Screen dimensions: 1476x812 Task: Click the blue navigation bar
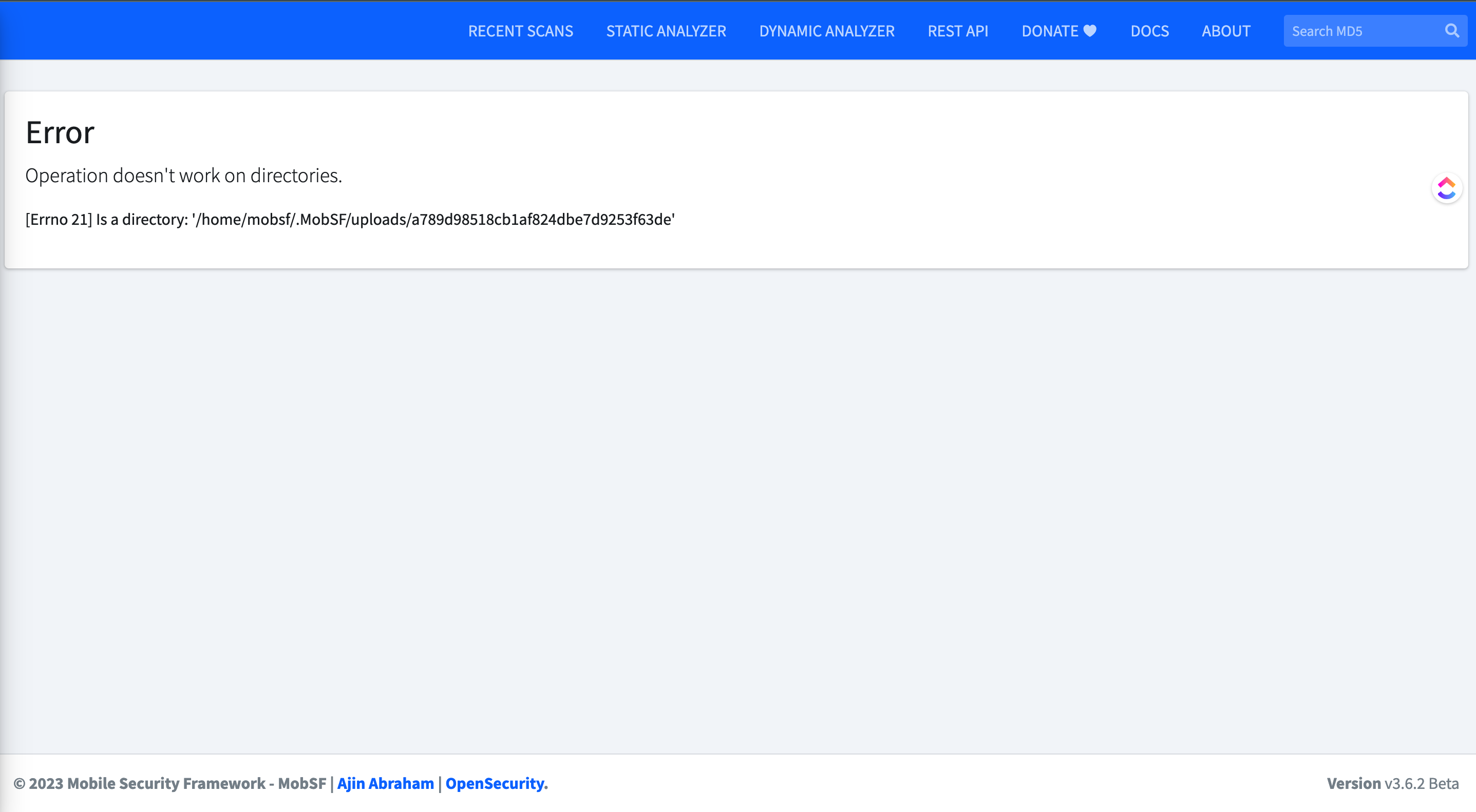[x=229, y=30]
